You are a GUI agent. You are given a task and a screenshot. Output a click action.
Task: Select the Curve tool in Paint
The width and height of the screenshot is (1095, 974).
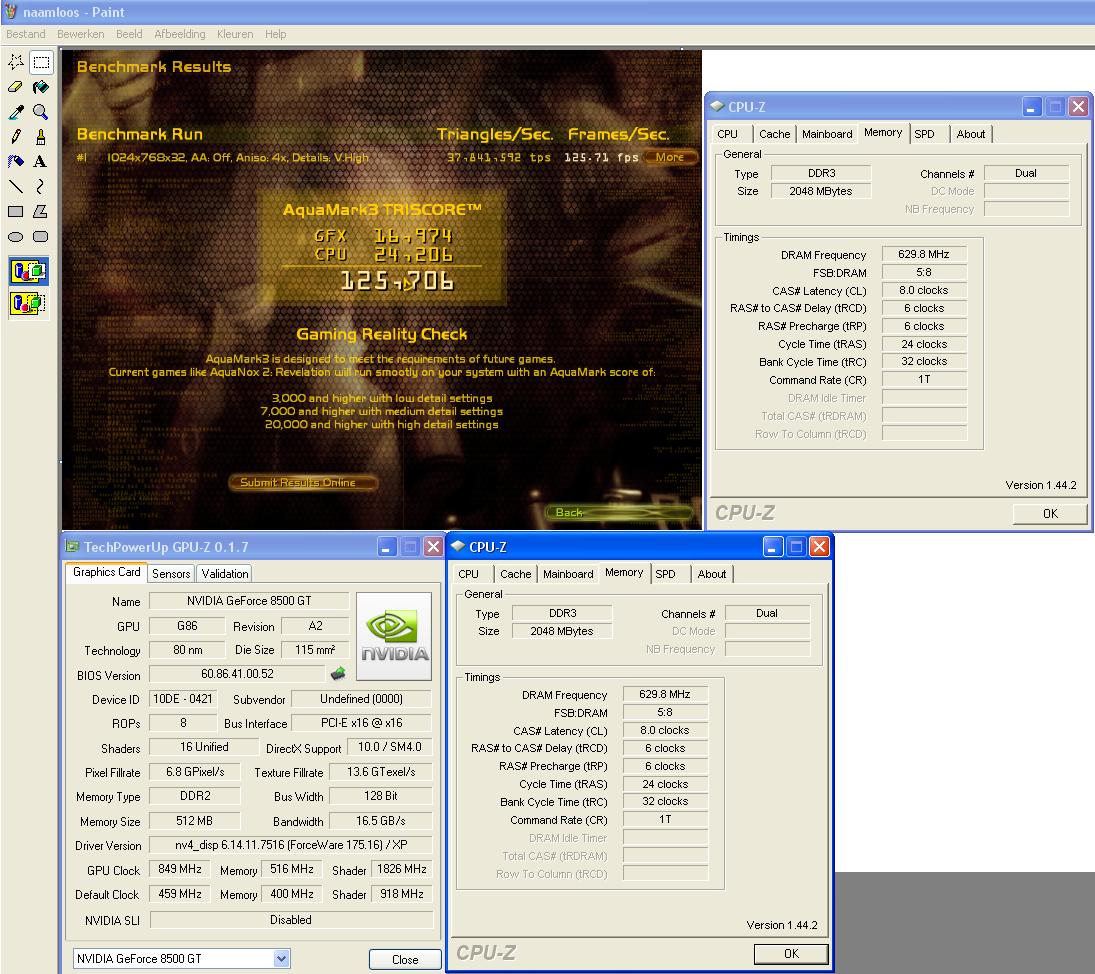[x=41, y=186]
